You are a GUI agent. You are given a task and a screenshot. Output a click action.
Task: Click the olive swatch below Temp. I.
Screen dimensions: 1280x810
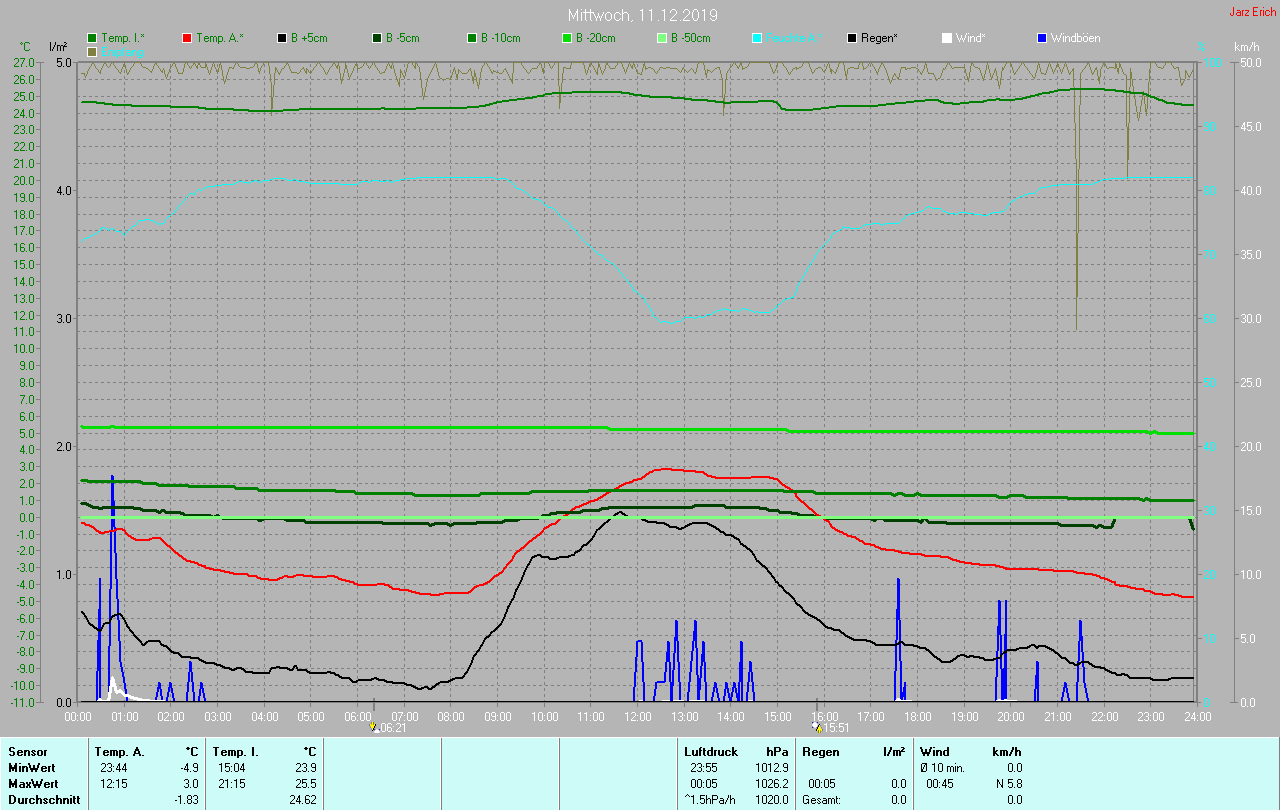click(92, 51)
